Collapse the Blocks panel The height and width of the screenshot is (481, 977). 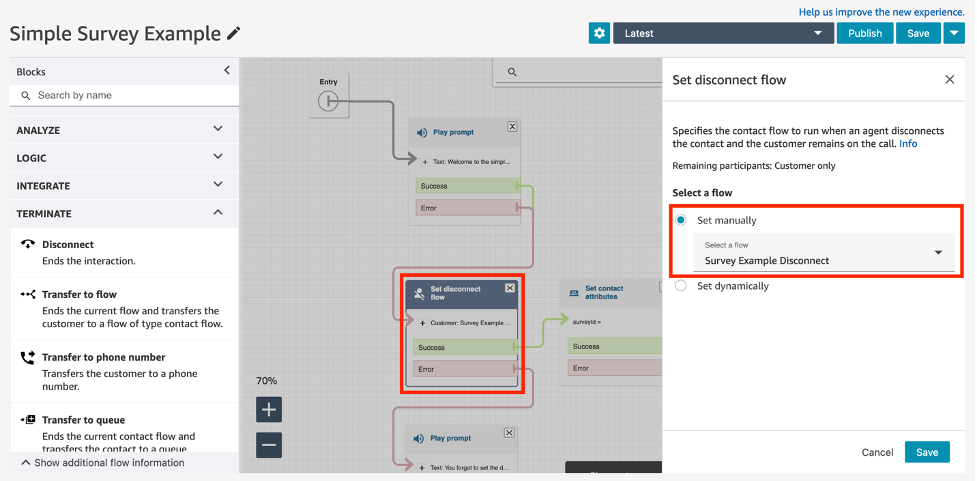pos(227,71)
